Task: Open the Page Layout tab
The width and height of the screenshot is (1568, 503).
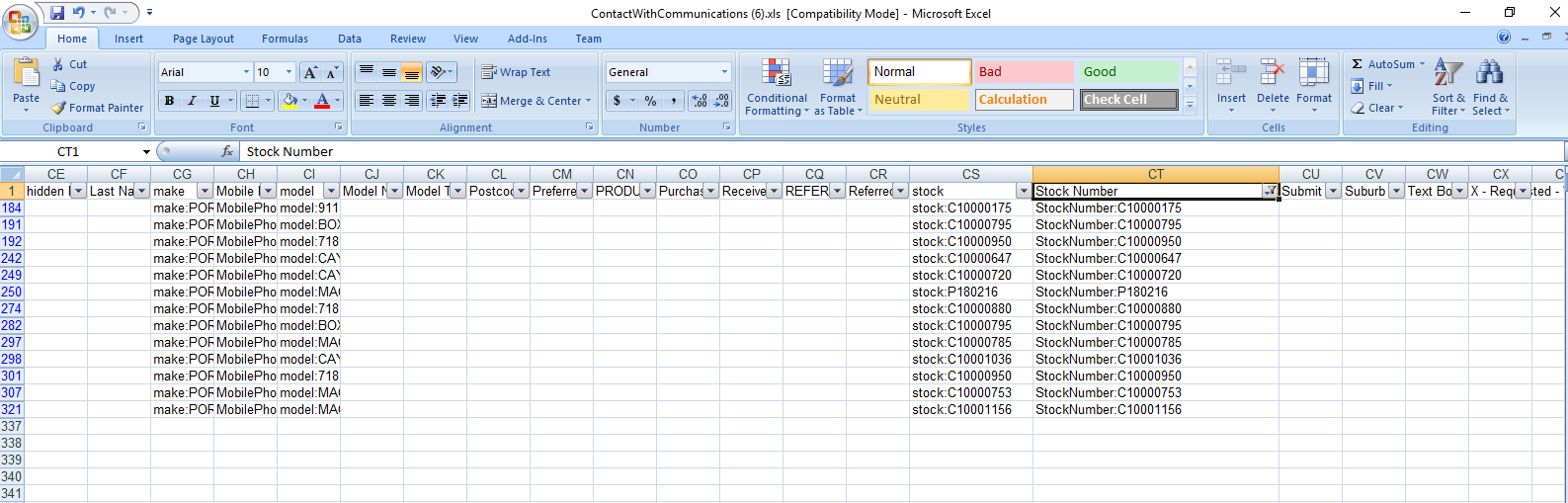Action: point(204,39)
